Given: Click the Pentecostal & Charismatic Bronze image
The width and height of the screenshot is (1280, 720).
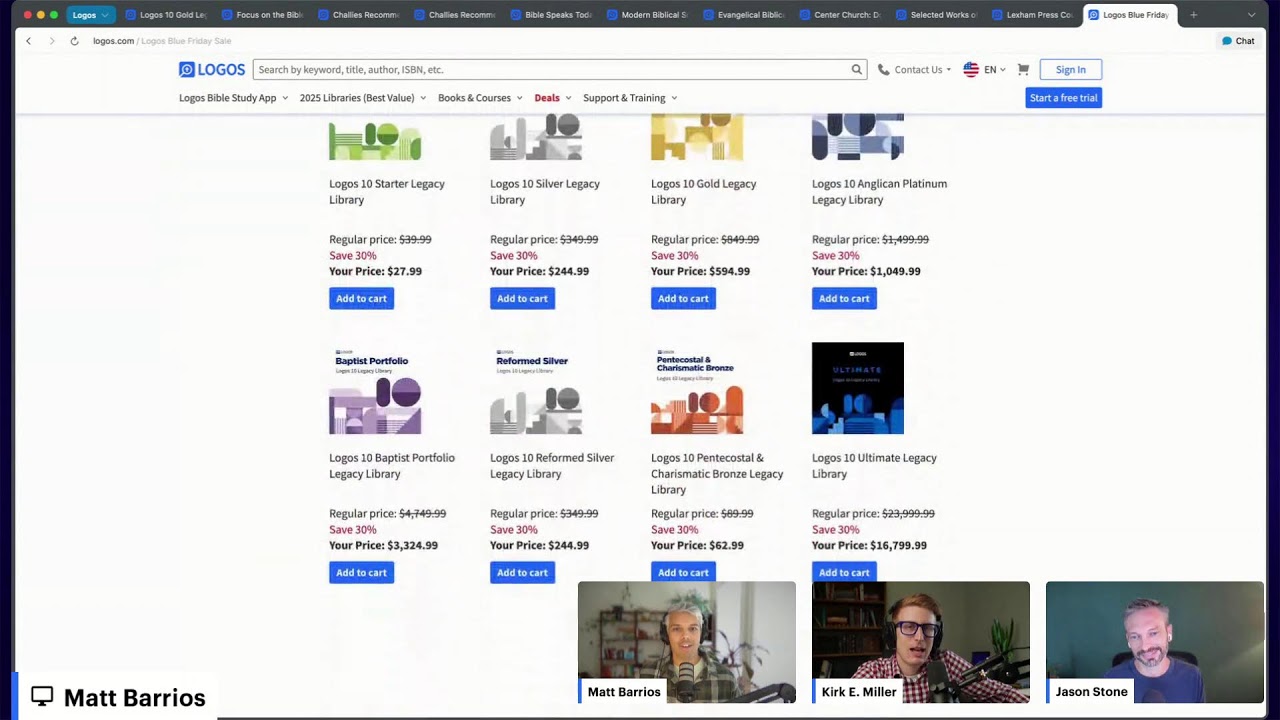Looking at the screenshot, I should [x=697, y=388].
